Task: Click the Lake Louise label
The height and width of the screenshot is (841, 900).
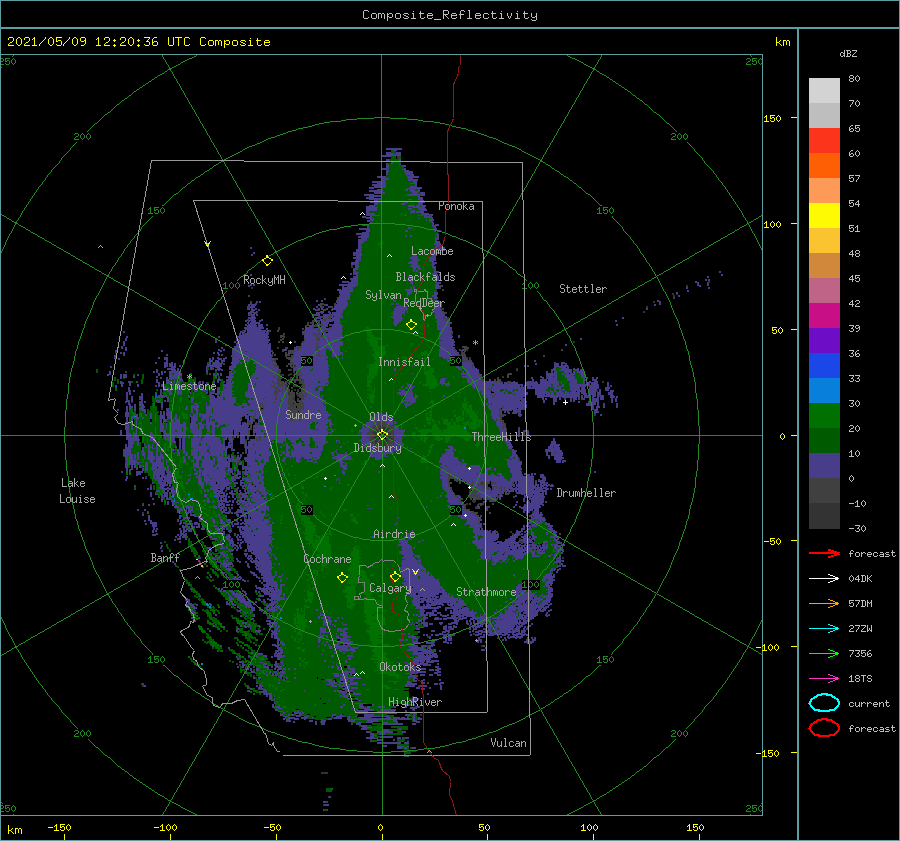Action: (x=77, y=491)
